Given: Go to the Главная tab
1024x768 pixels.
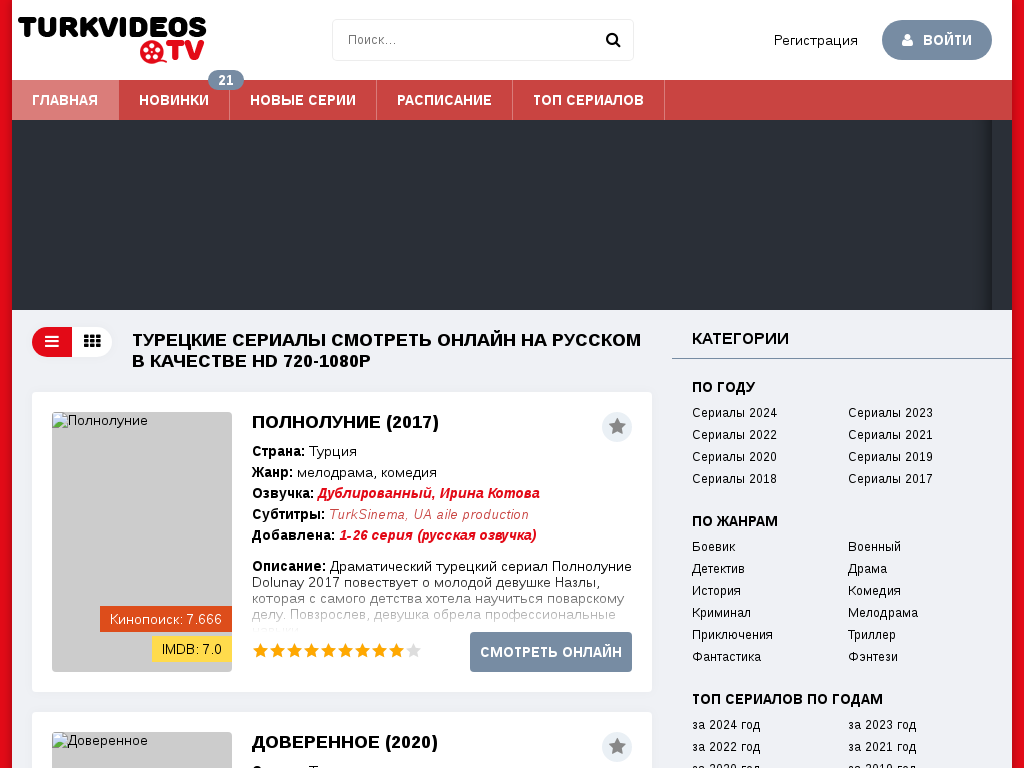Looking at the screenshot, I should coord(65,100).
